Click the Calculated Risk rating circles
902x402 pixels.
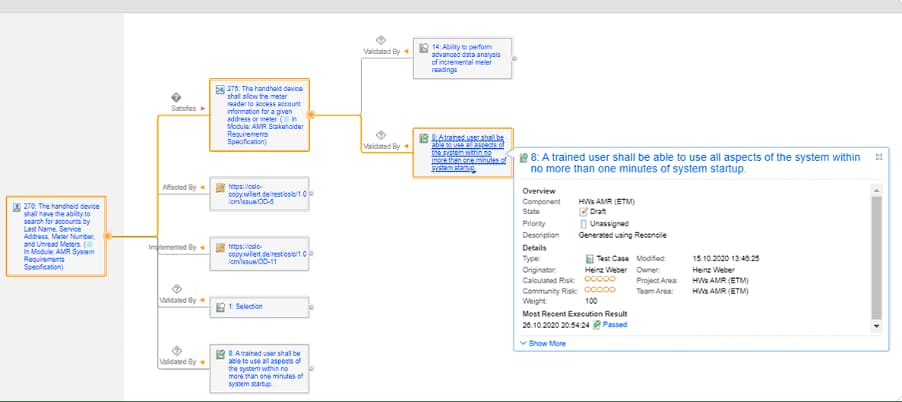coord(600,279)
